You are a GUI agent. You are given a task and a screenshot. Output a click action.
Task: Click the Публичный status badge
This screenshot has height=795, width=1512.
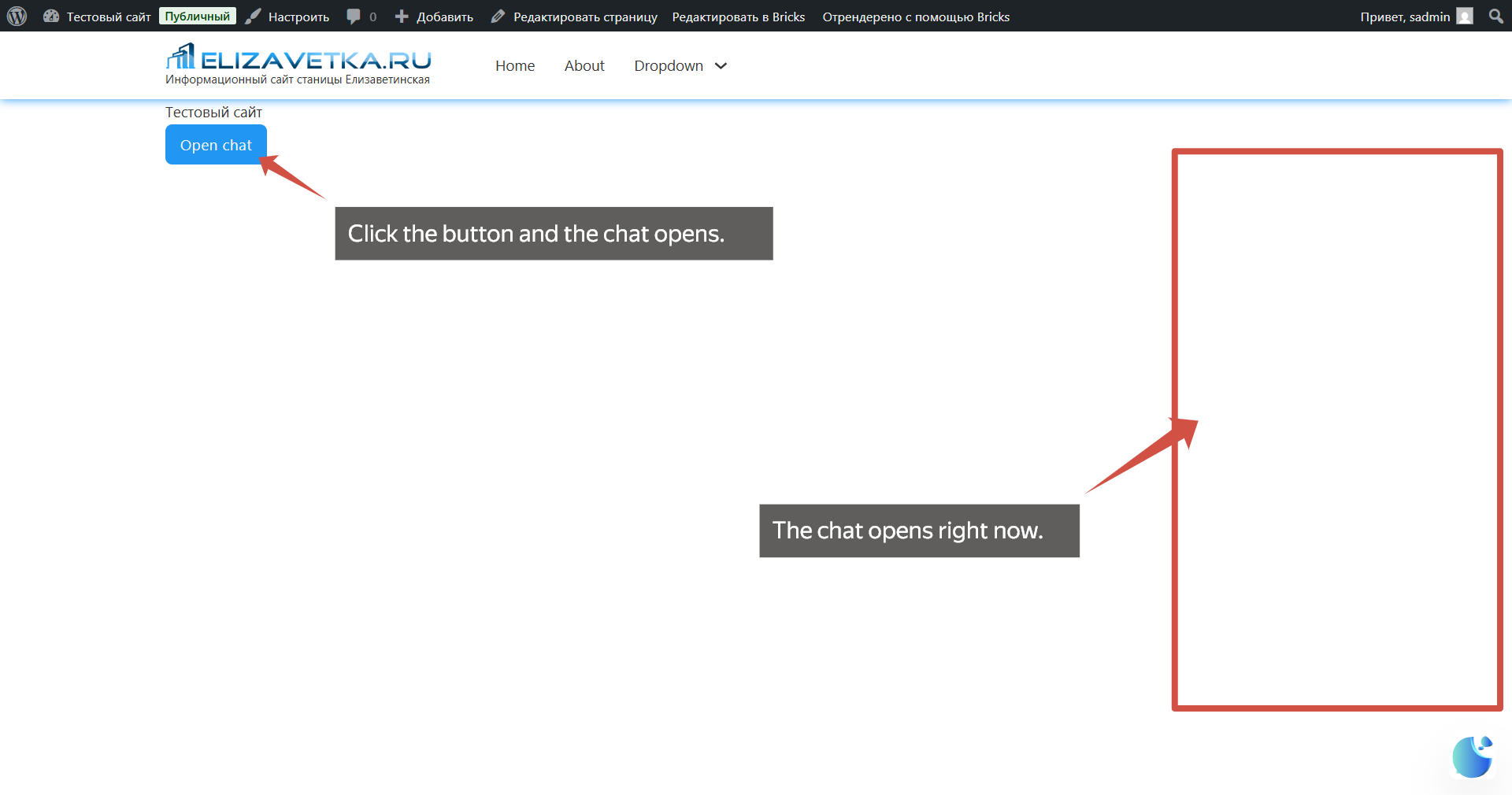pyautogui.click(x=197, y=15)
